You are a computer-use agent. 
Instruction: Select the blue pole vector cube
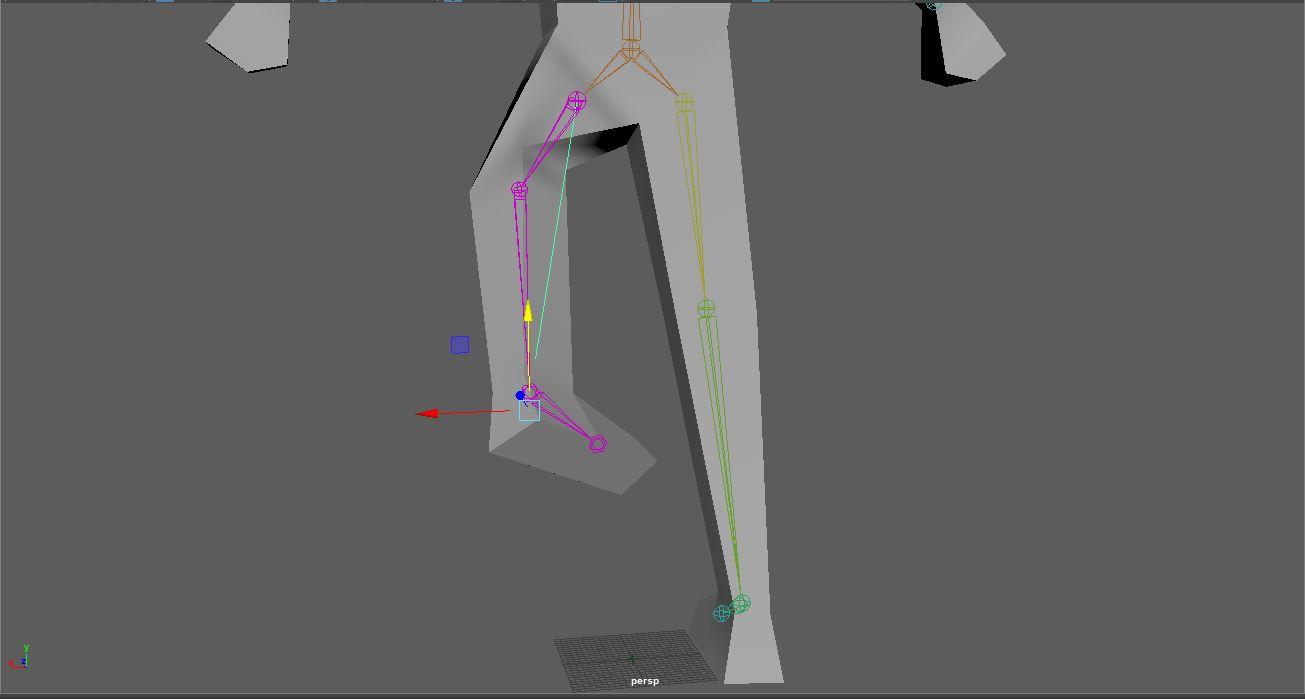tap(459, 344)
